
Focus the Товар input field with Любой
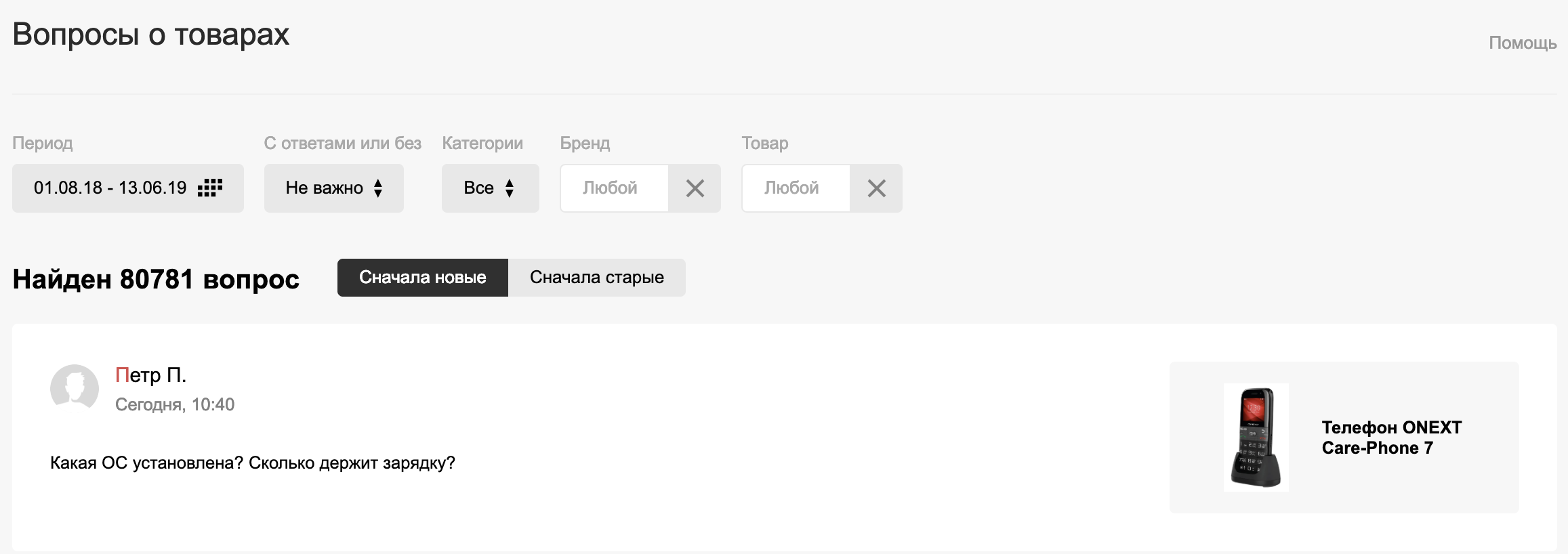coord(796,188)
